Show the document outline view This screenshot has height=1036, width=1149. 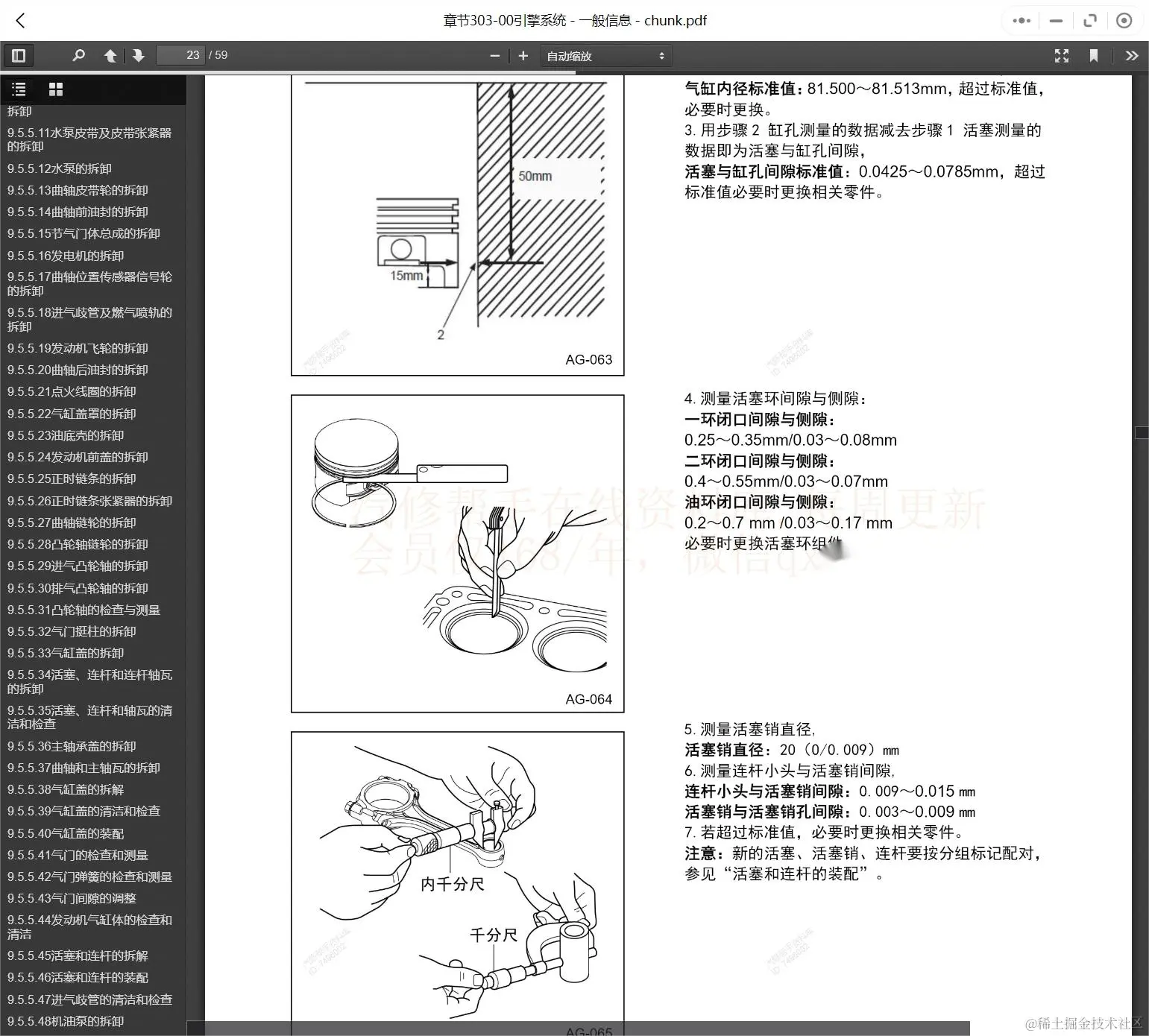[19, 89]
